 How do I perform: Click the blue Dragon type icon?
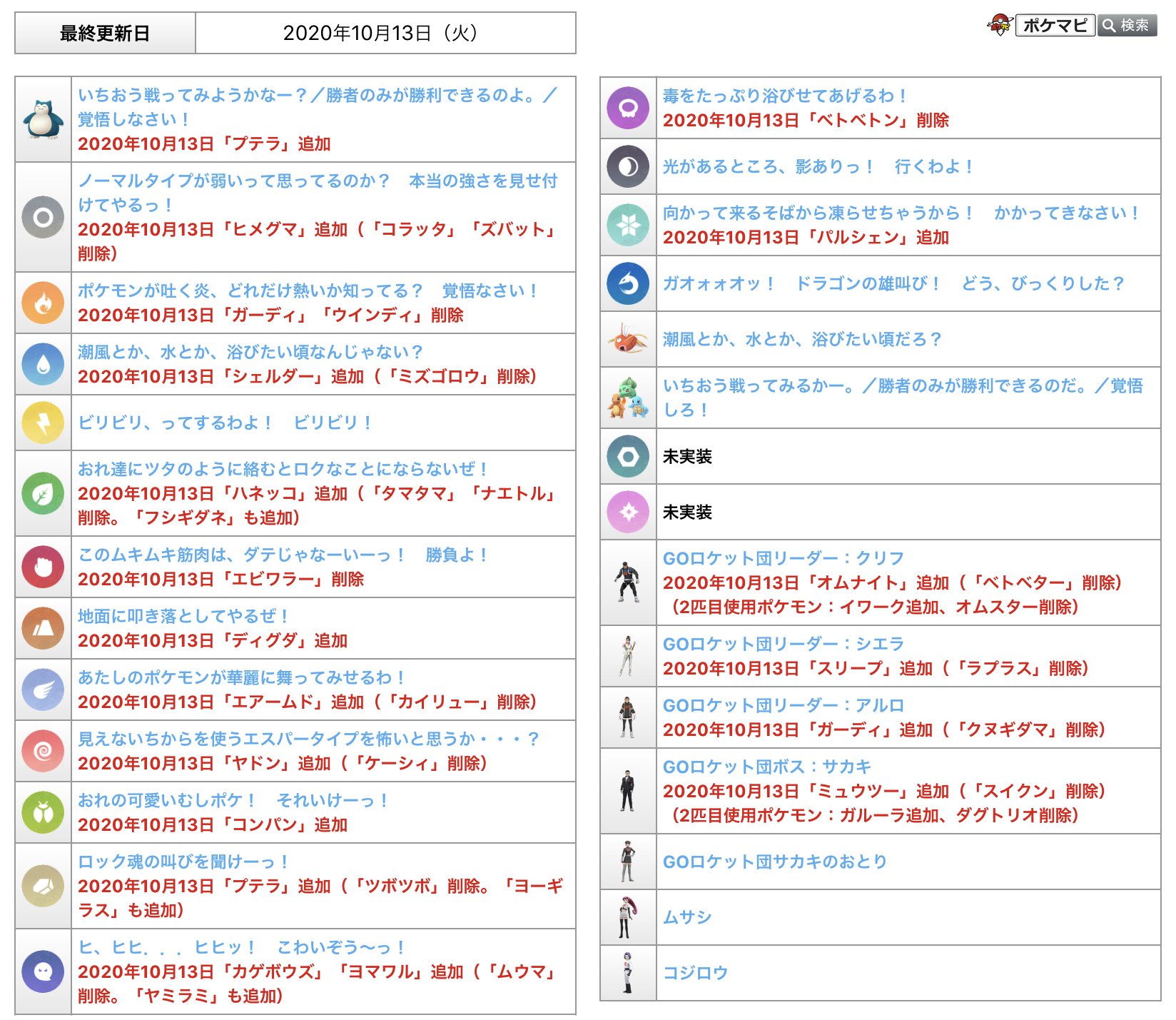point(628,283)
